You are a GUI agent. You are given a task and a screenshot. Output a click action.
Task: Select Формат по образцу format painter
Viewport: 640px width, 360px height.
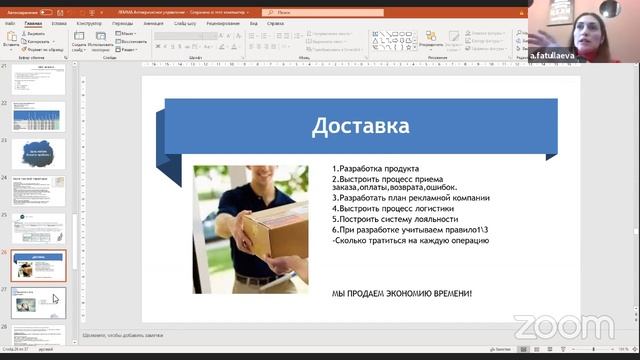(x=42, y=49)
